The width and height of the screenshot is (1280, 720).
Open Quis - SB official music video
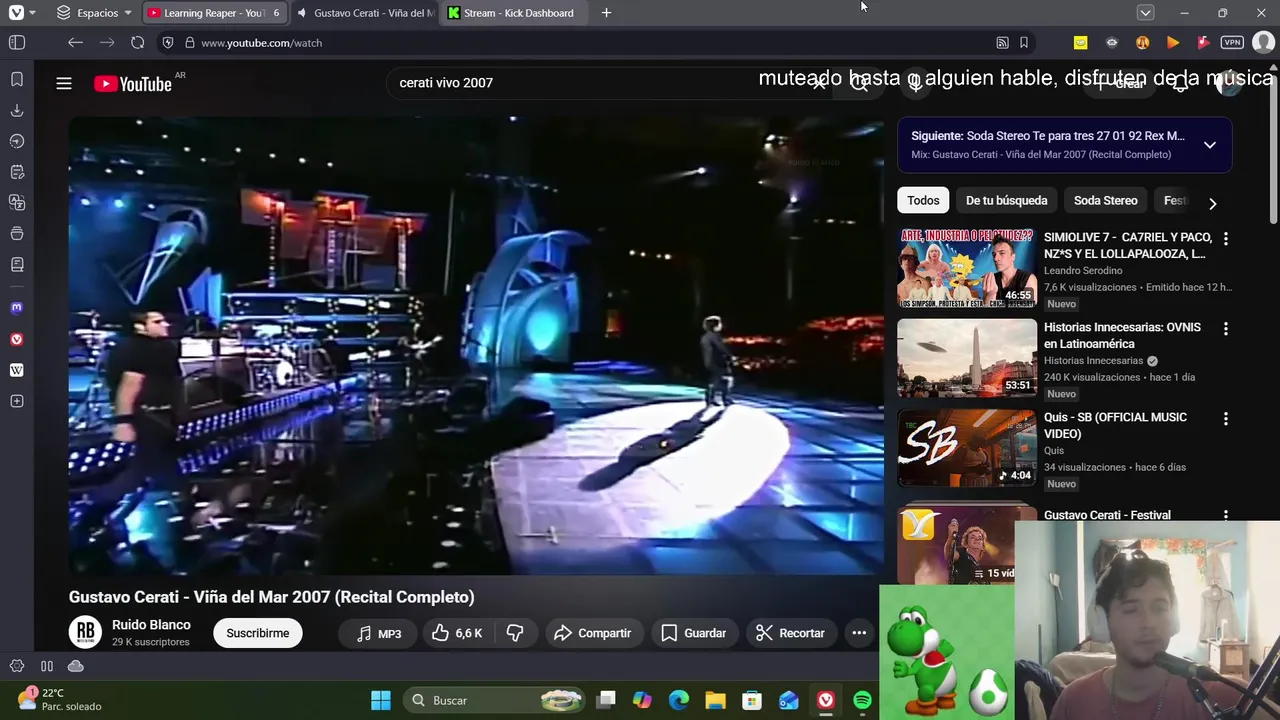pyautogui.click(x=967, y=448)
